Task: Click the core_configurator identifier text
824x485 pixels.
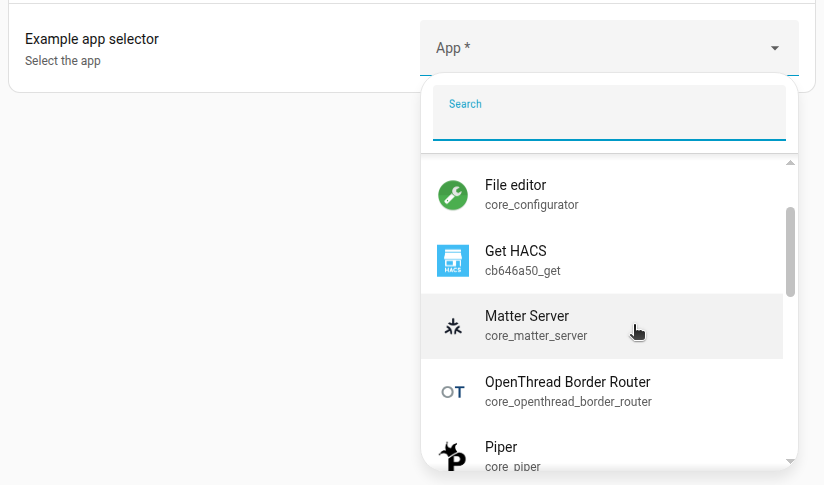Action: point(531,205)
